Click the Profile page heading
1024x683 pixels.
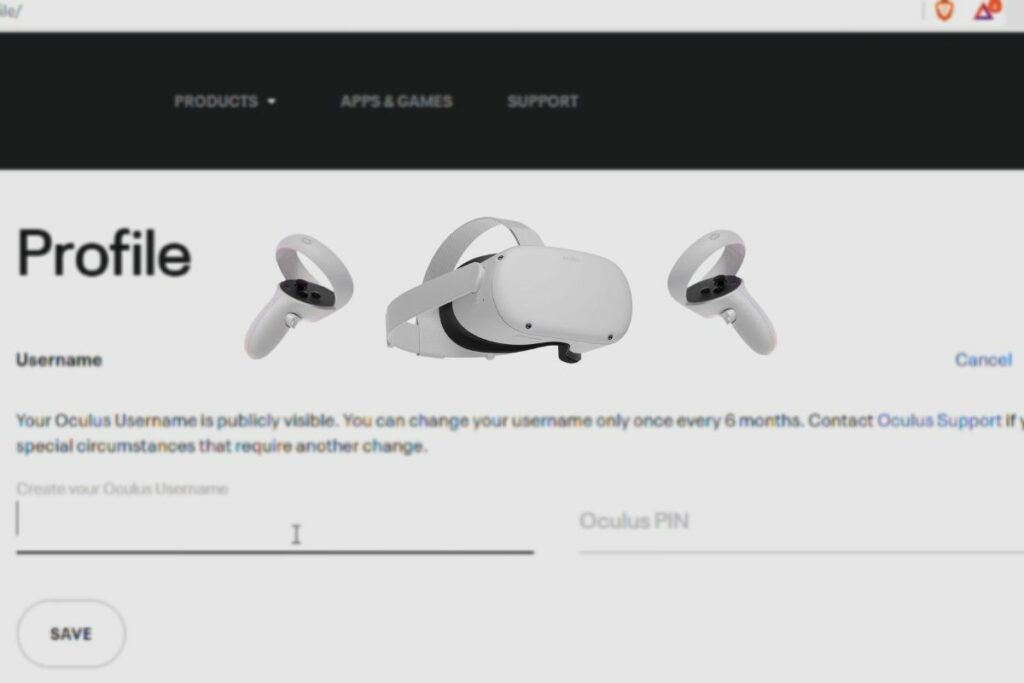click(103, 253)
